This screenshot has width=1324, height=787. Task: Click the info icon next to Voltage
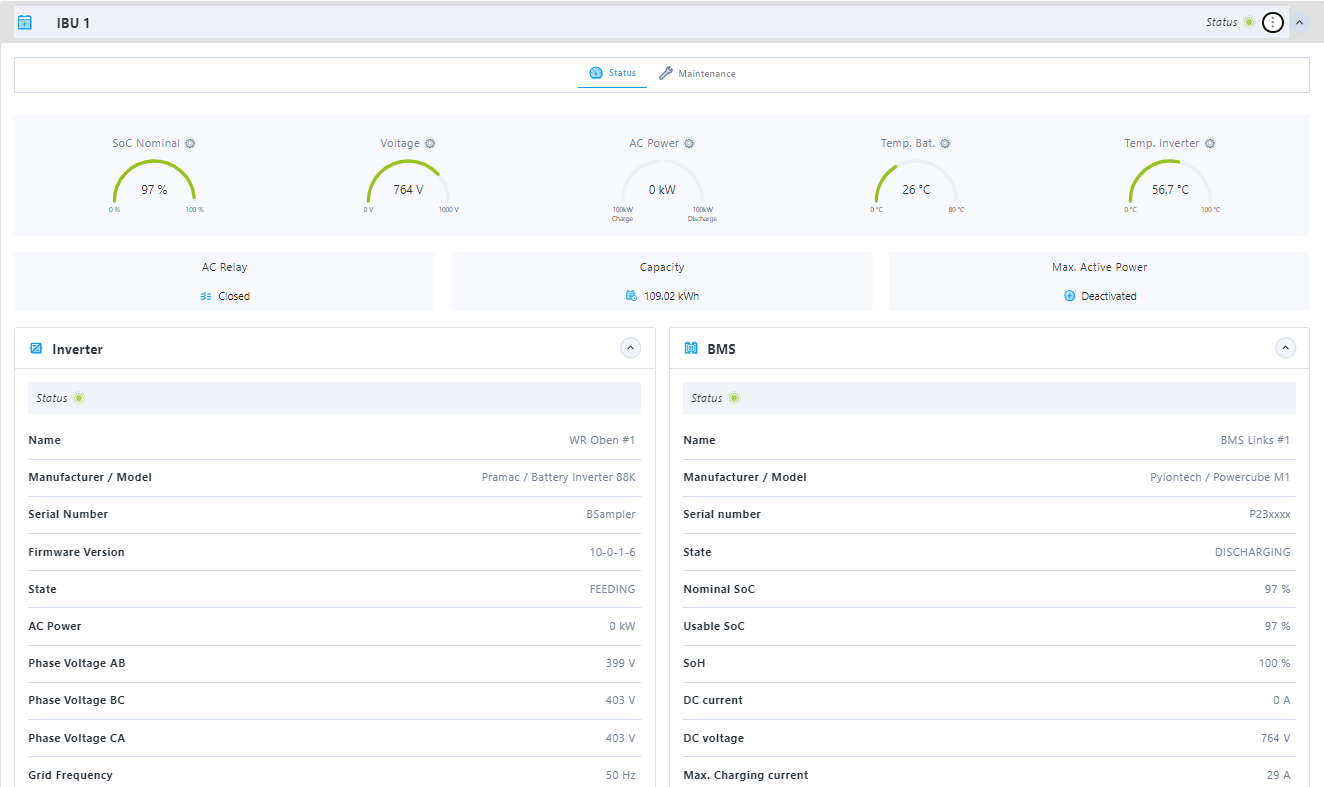pos(430,143)
